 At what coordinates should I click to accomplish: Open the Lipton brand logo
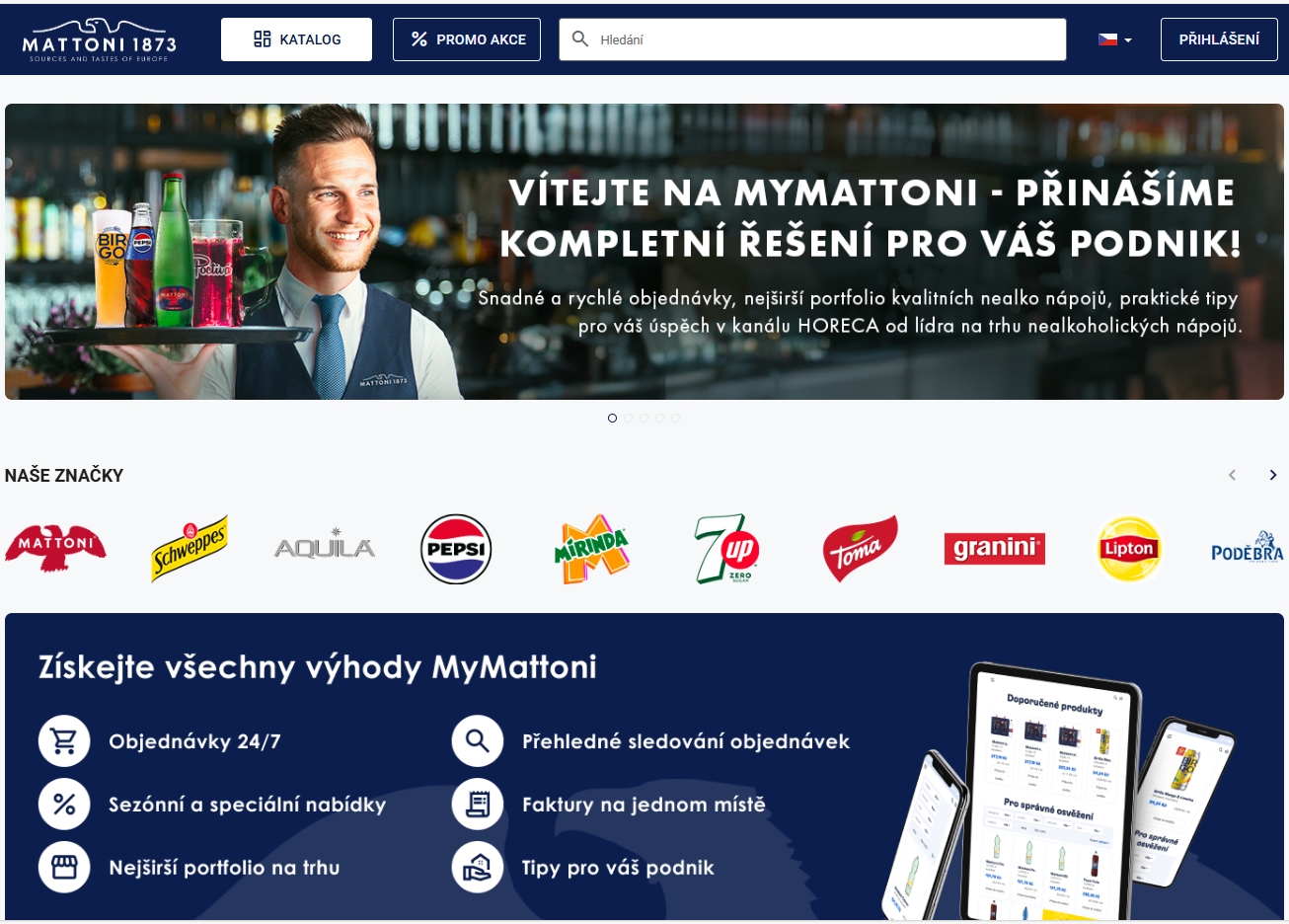click(x=1129, y=549)
